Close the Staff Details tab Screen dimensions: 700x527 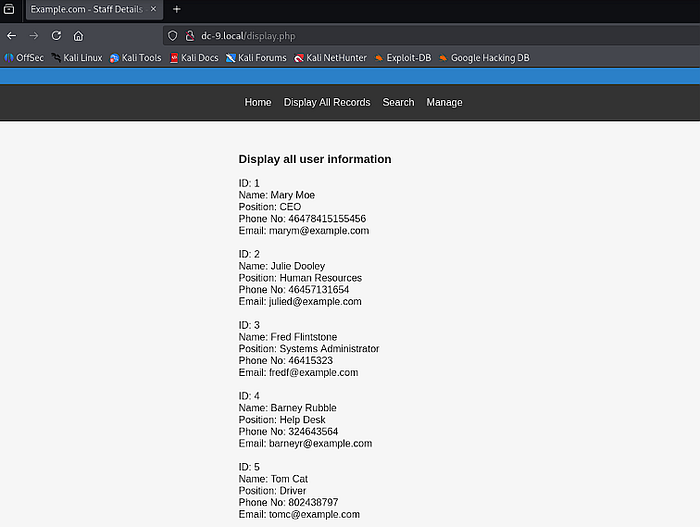click(154, 9)
